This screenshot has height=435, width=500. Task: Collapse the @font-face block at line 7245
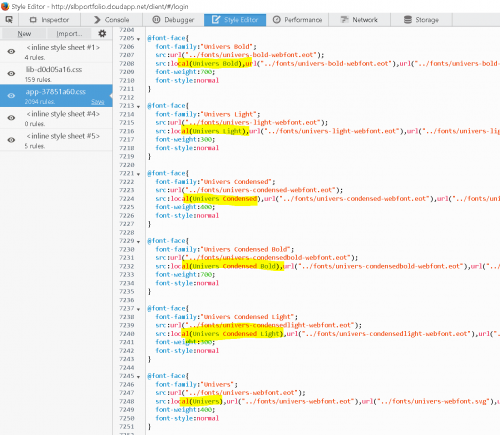[x=138, y=377]
